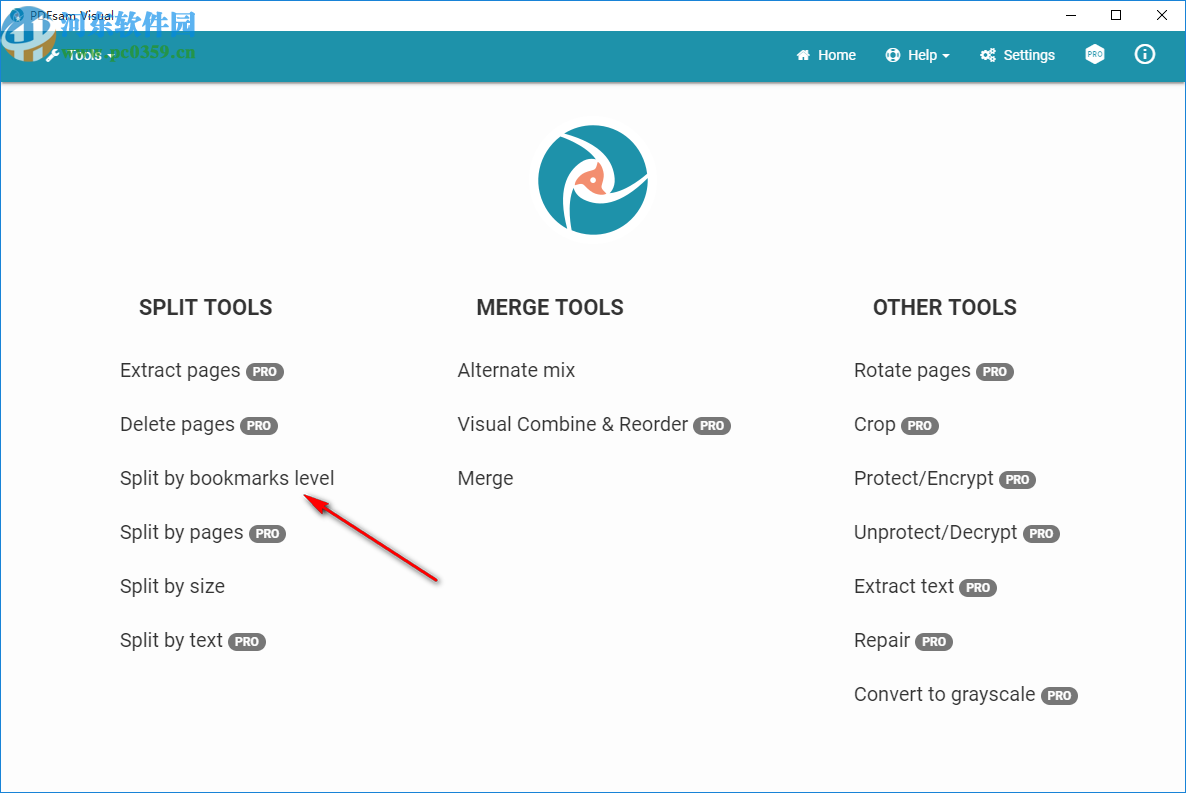1186x793 pixels.
Task: Click the Home house icon
Action: coord(803,55)
